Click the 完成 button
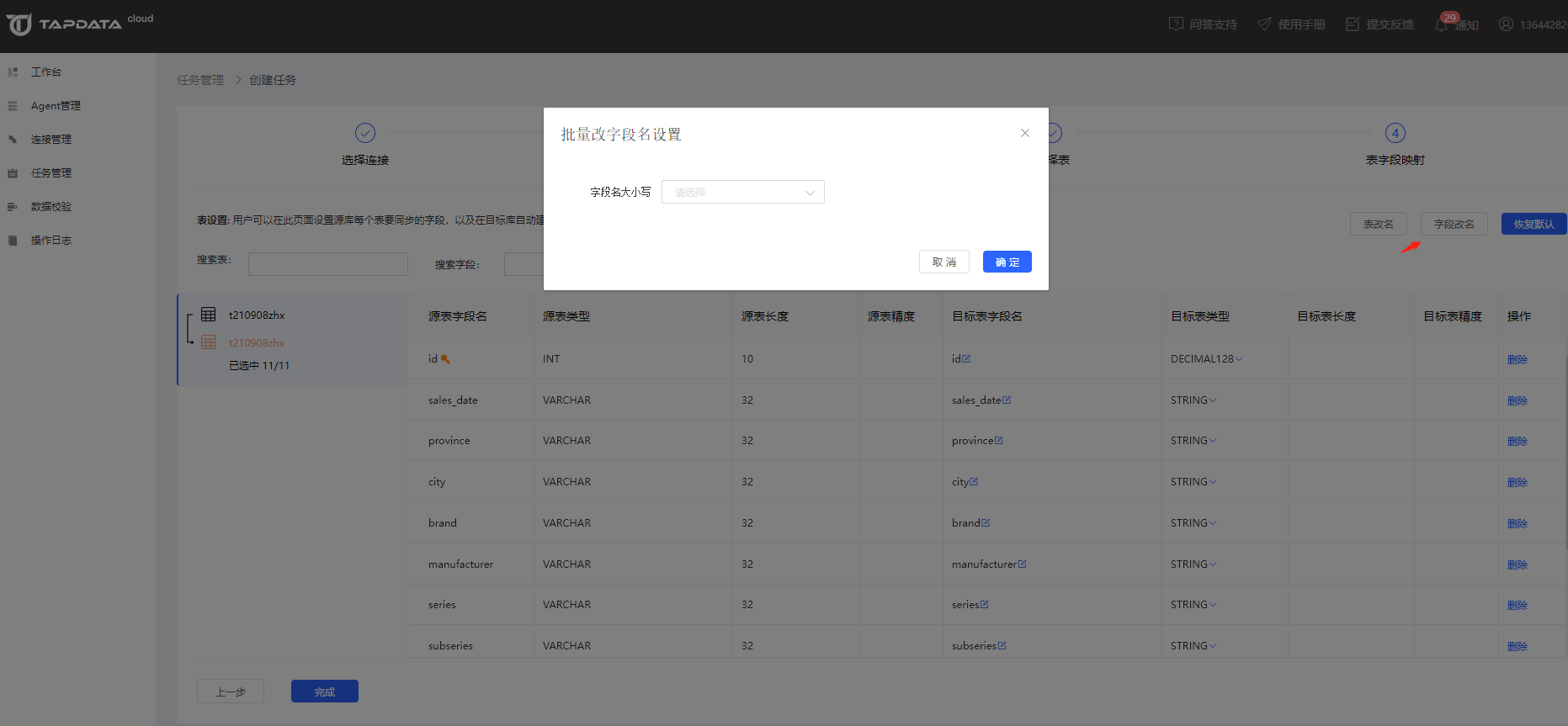Image resolution: width=1568 pixels, height=726 pixels. (x=324, y=692)
